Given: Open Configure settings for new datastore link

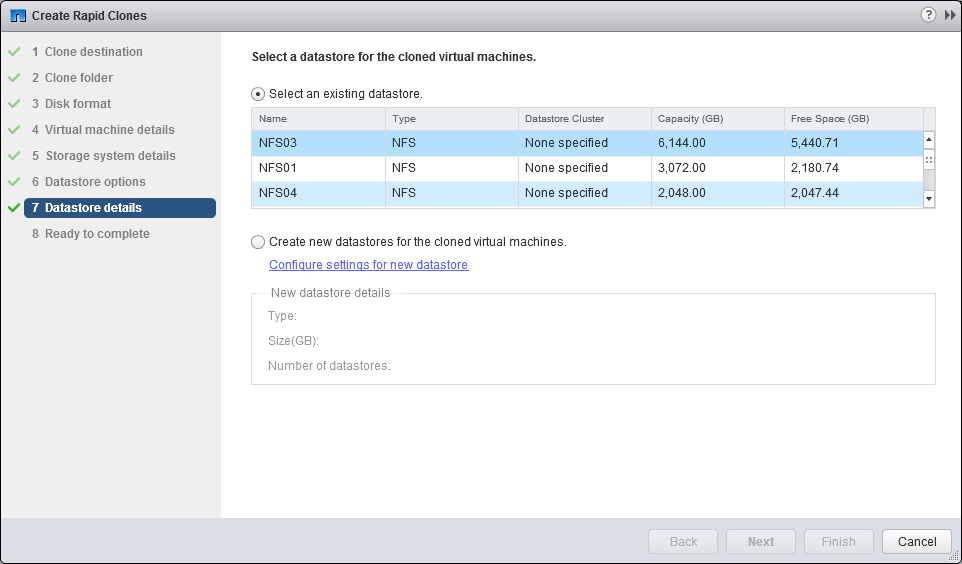Looking at the screenshot, I should point(368,265).
